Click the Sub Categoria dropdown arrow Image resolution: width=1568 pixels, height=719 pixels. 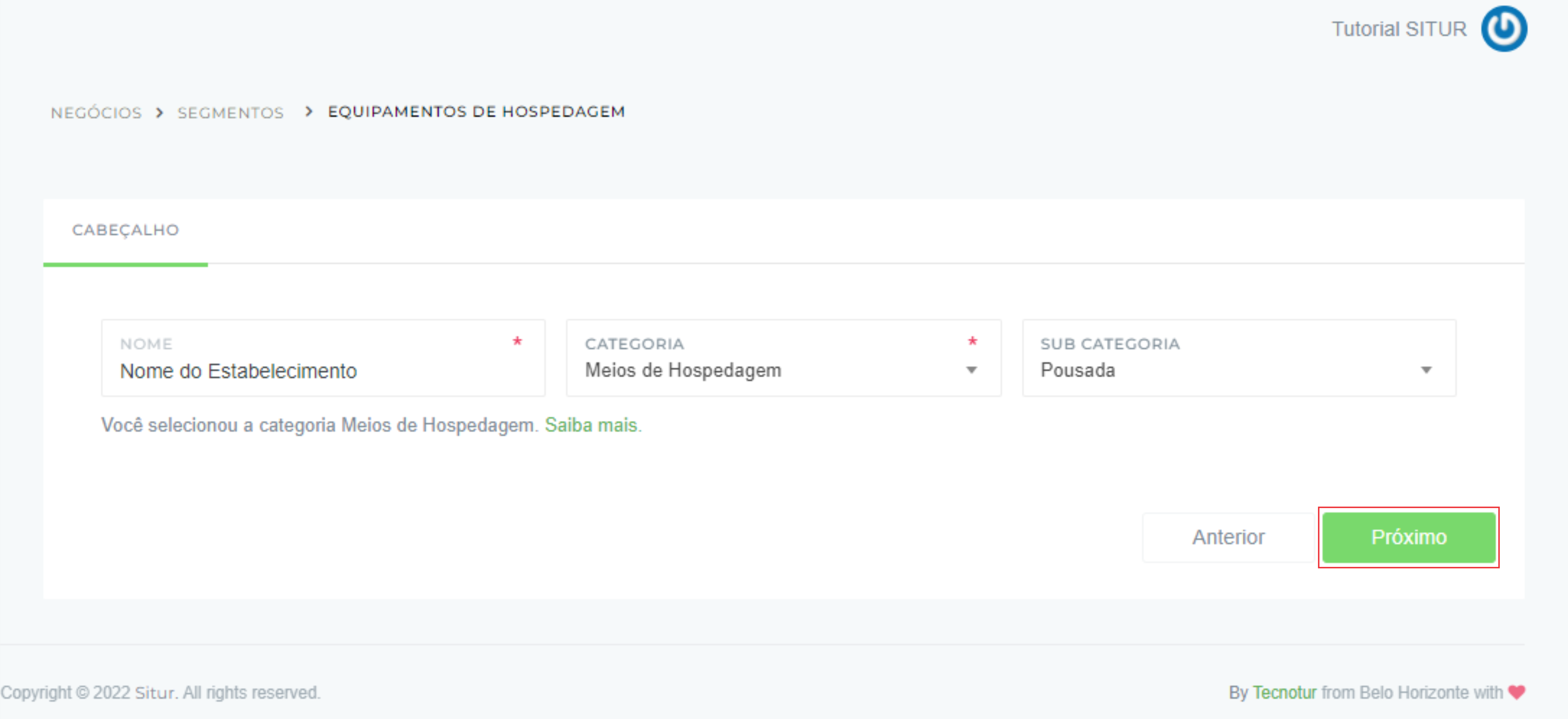pos(1426,370)
